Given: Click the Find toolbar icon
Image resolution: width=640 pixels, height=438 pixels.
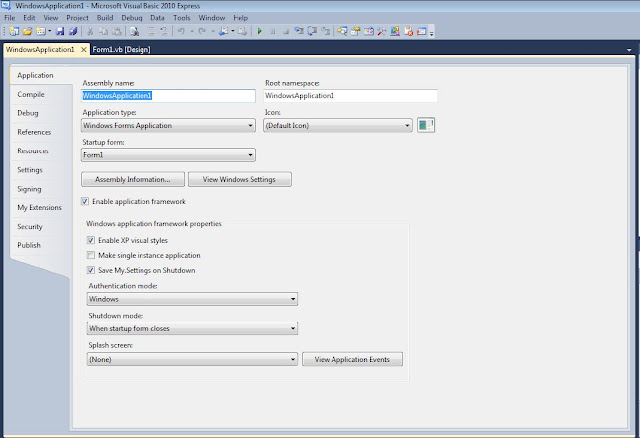Looking at the screenshot, I should coord(134,31).
